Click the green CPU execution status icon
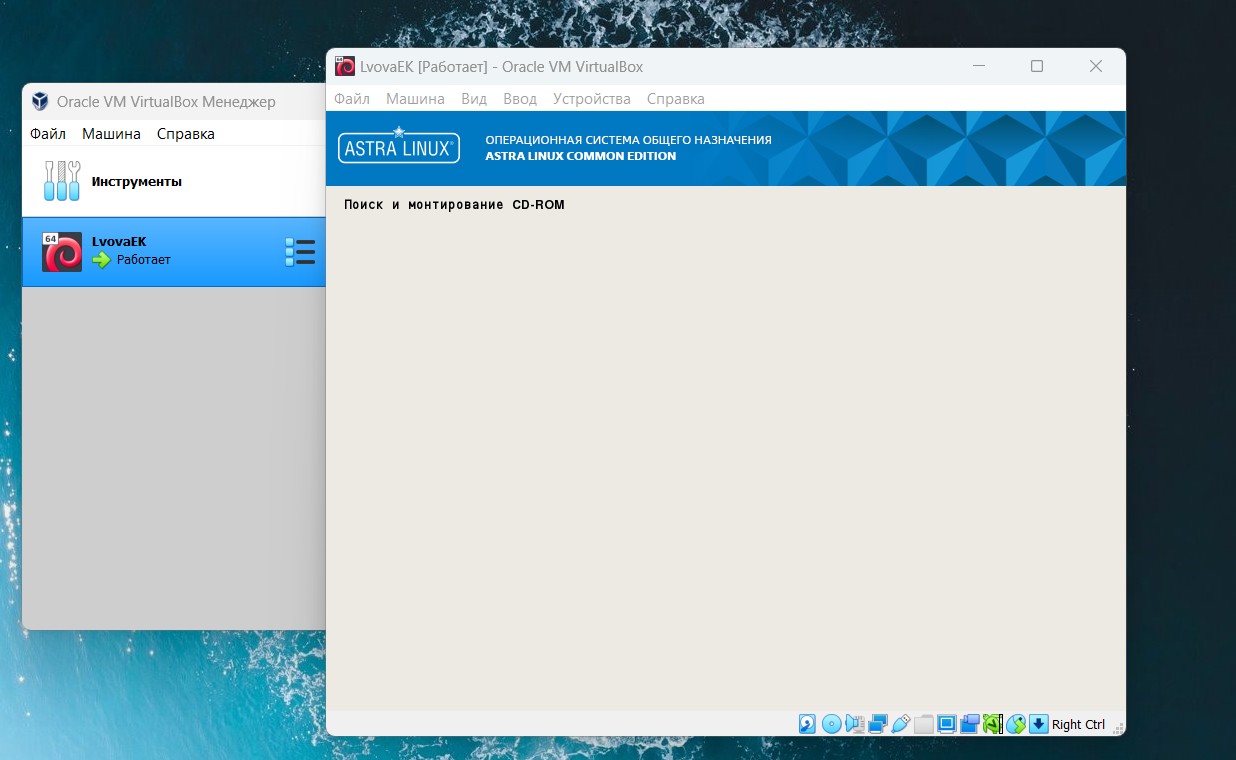Image resolution: width=1236 pixels, height=760 pixels. (x=993, y=724)
